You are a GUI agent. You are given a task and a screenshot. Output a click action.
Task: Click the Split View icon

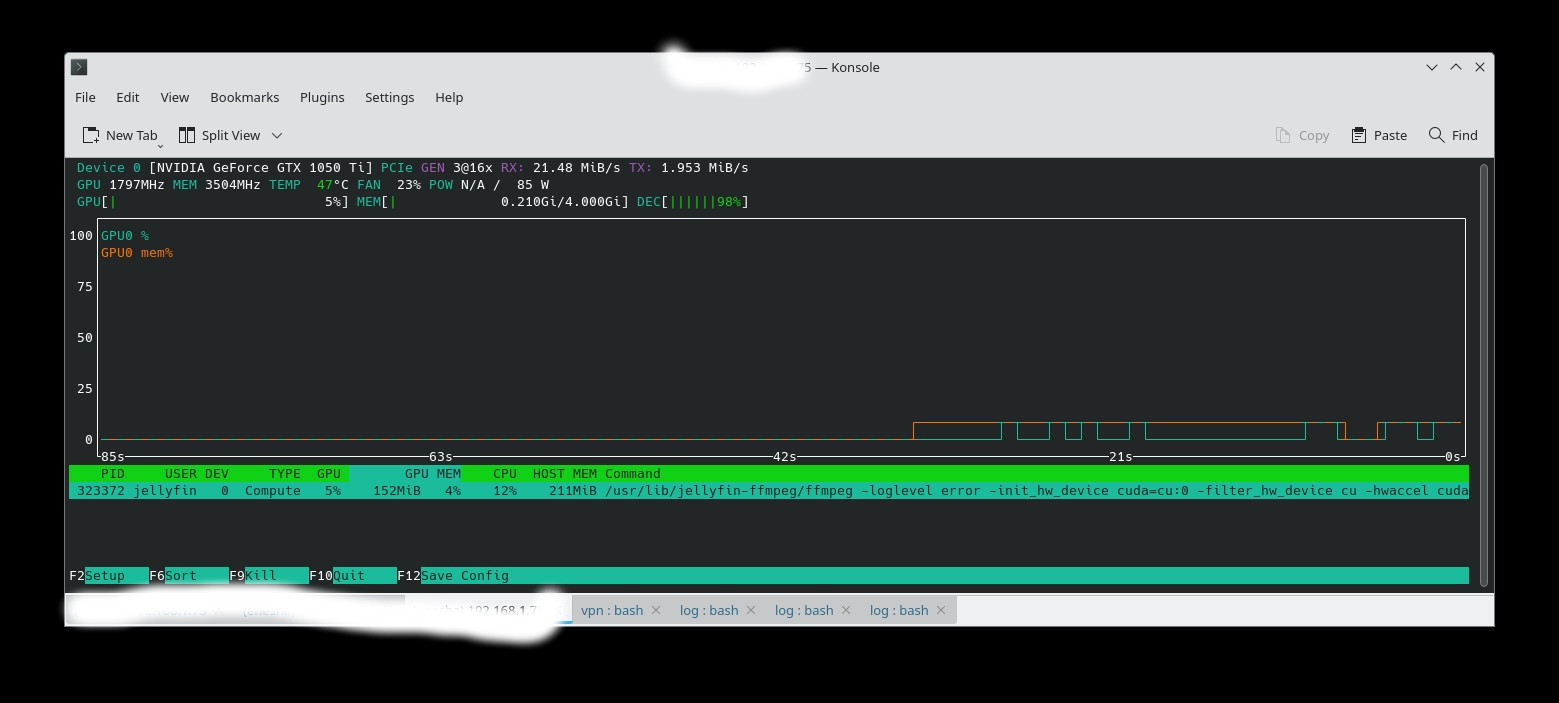pos(187,135)
